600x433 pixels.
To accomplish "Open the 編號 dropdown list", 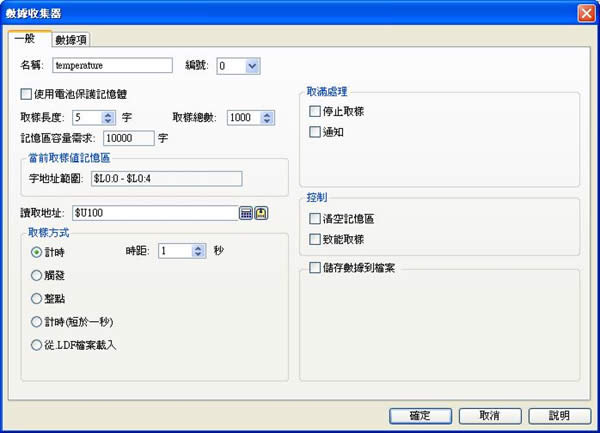I will [x=251, y=66].
